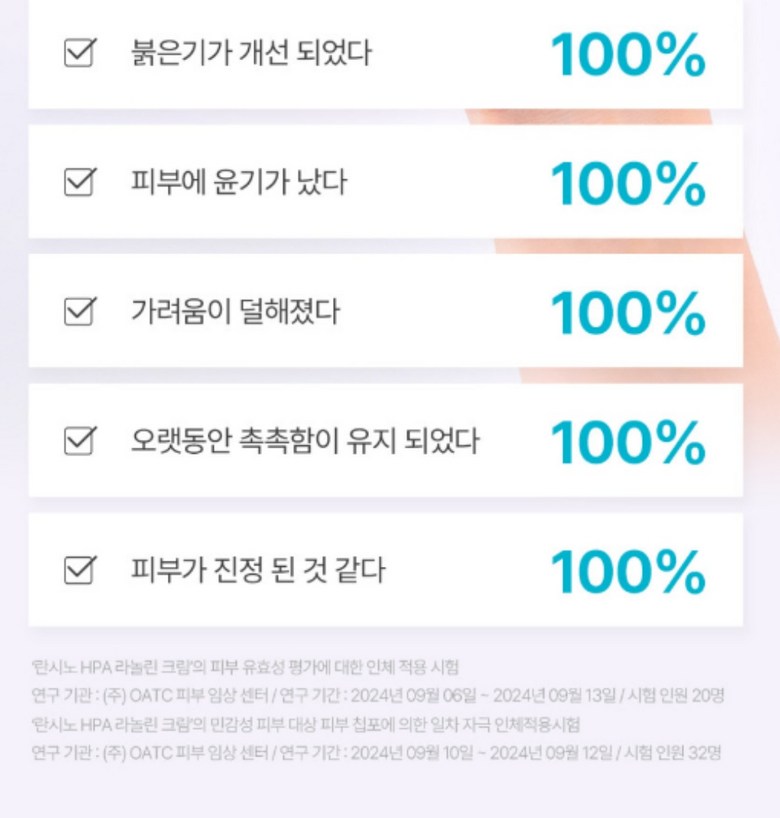
Task: Click the 100% value in the 윤기 row
Action: point(628,184)
